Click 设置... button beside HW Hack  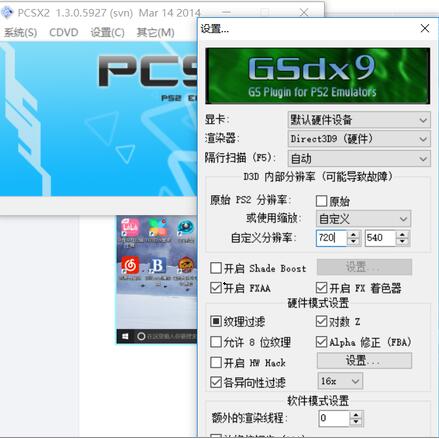364,361
